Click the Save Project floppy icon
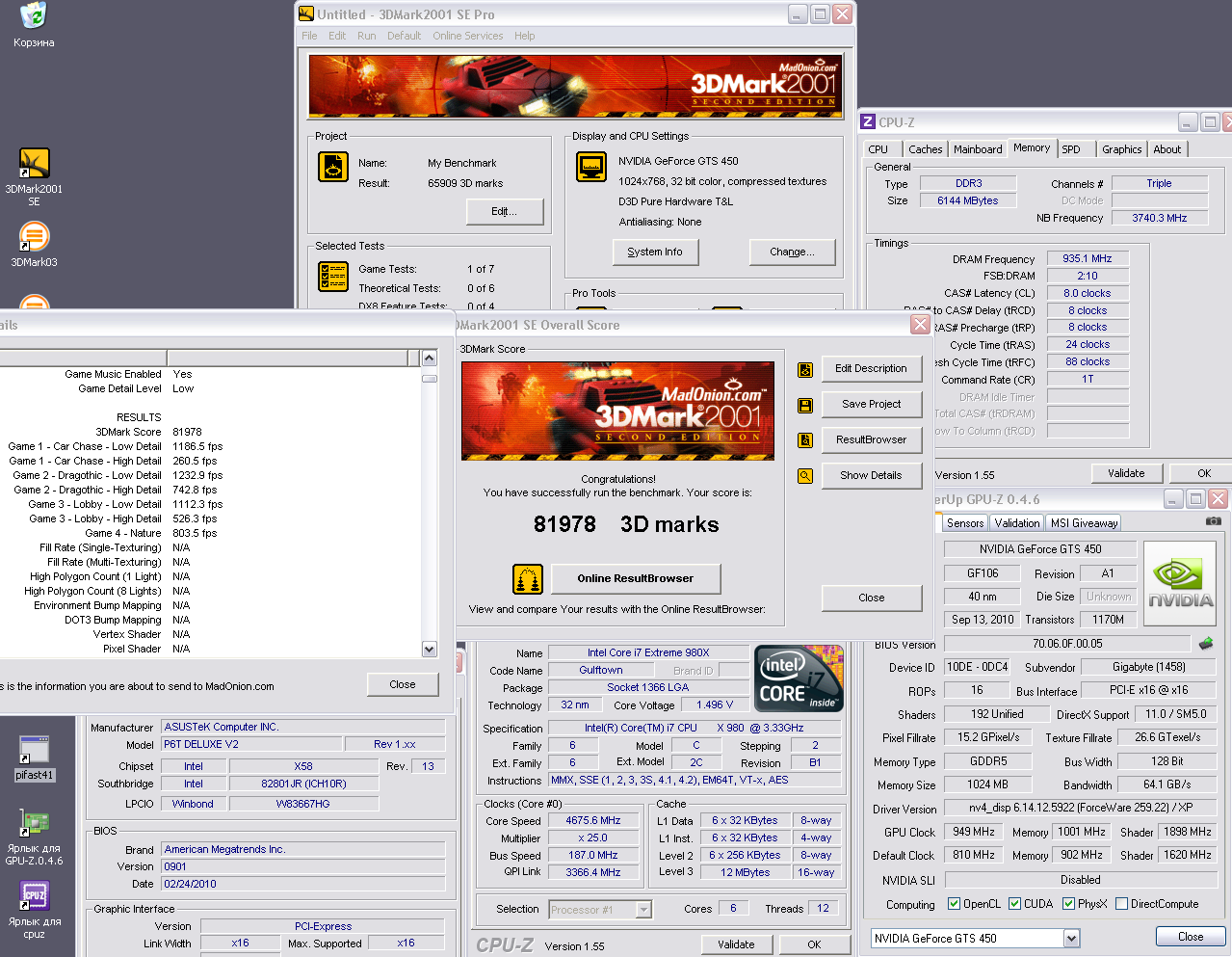 point(805,405)
